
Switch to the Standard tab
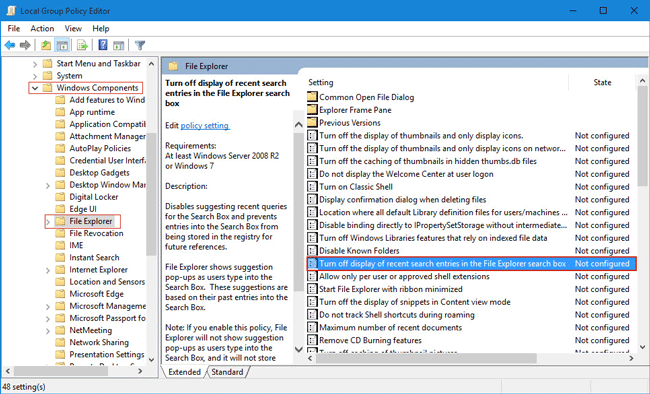[x=227, y=372]
